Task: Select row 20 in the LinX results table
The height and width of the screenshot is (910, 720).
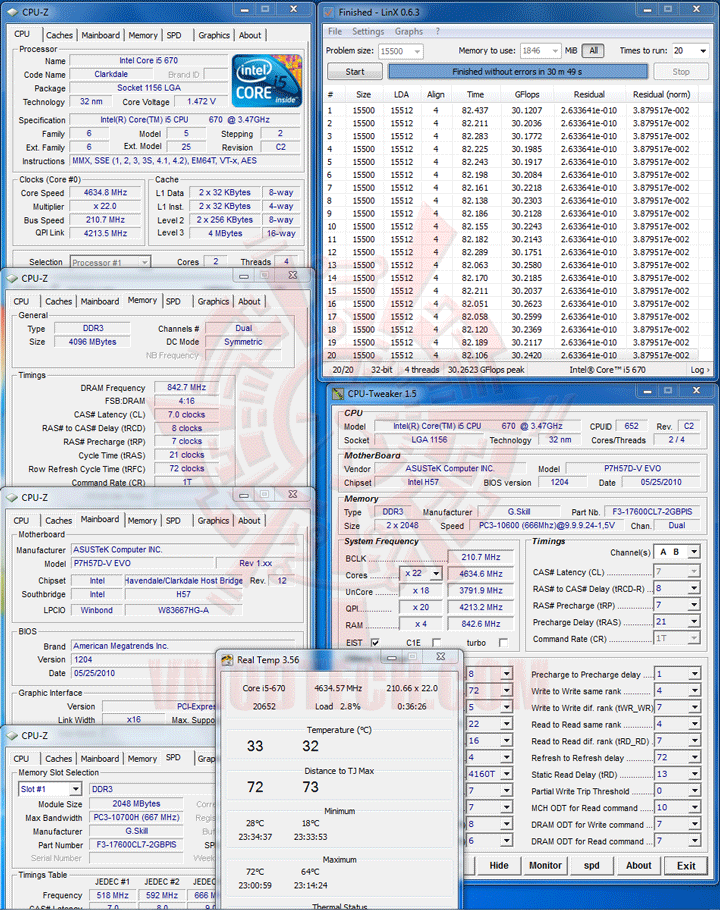Action: [x=511, y=355]
